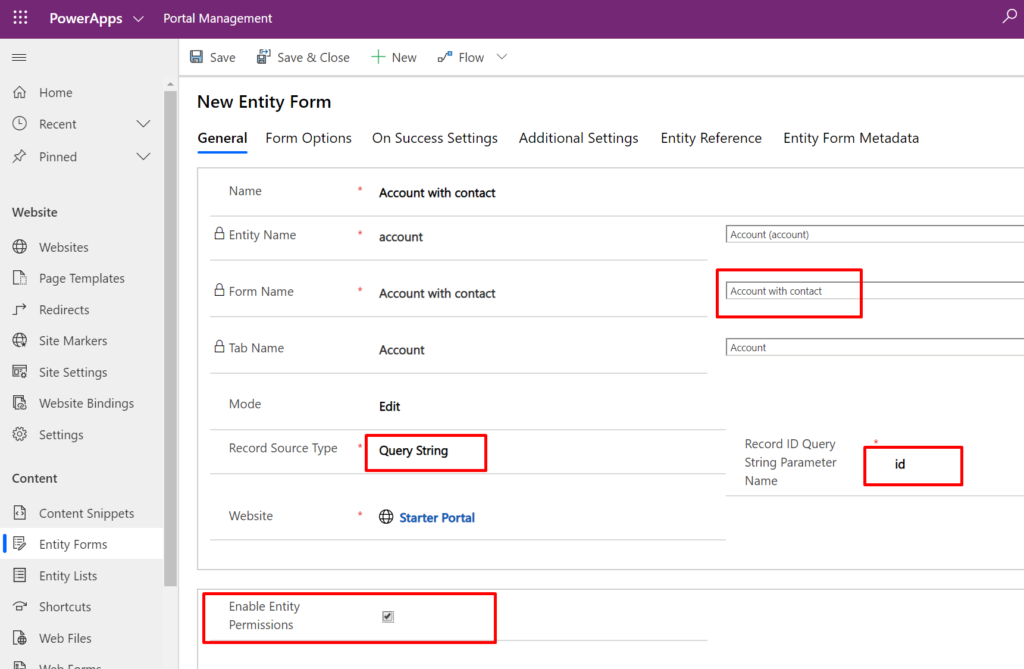Click the Site Markers globe icon

point(20,340)
